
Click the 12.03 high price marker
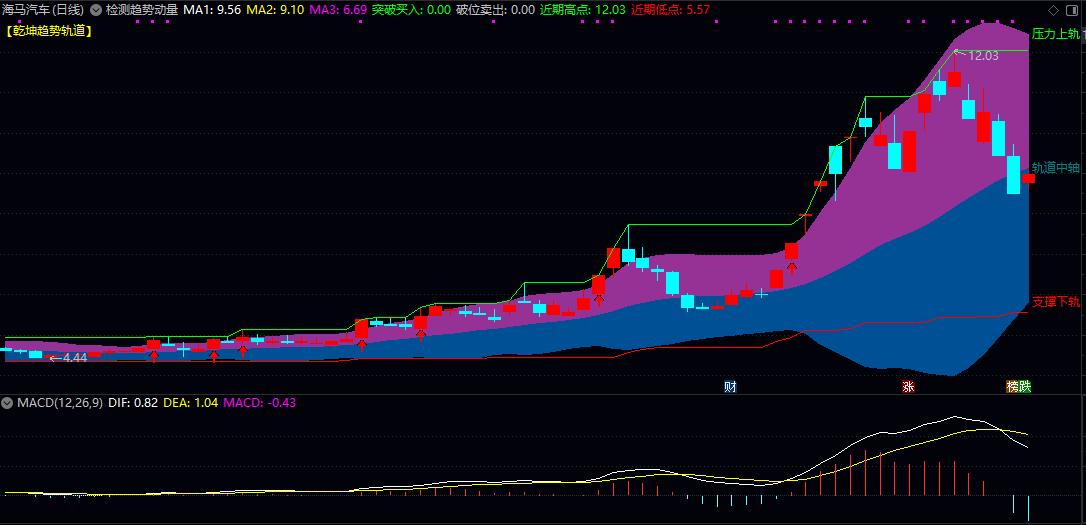tap(982, 56)
